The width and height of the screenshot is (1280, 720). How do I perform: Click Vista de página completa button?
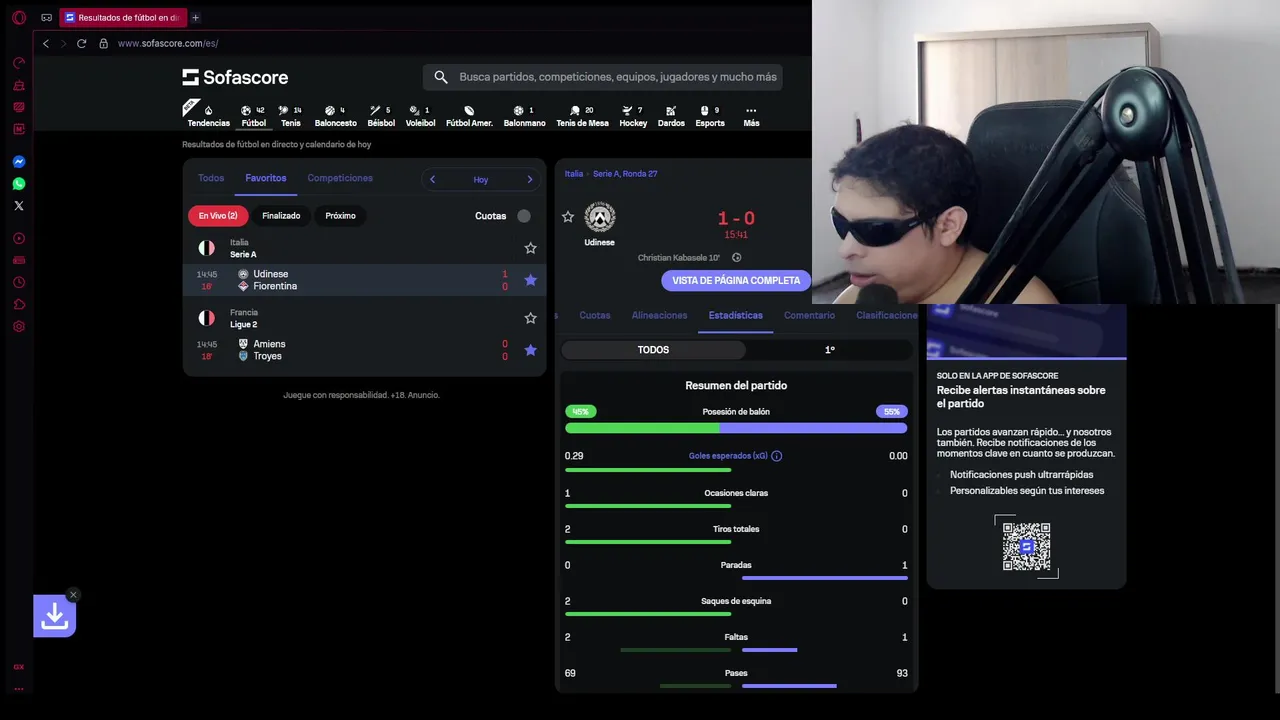(x=736, y=281)
